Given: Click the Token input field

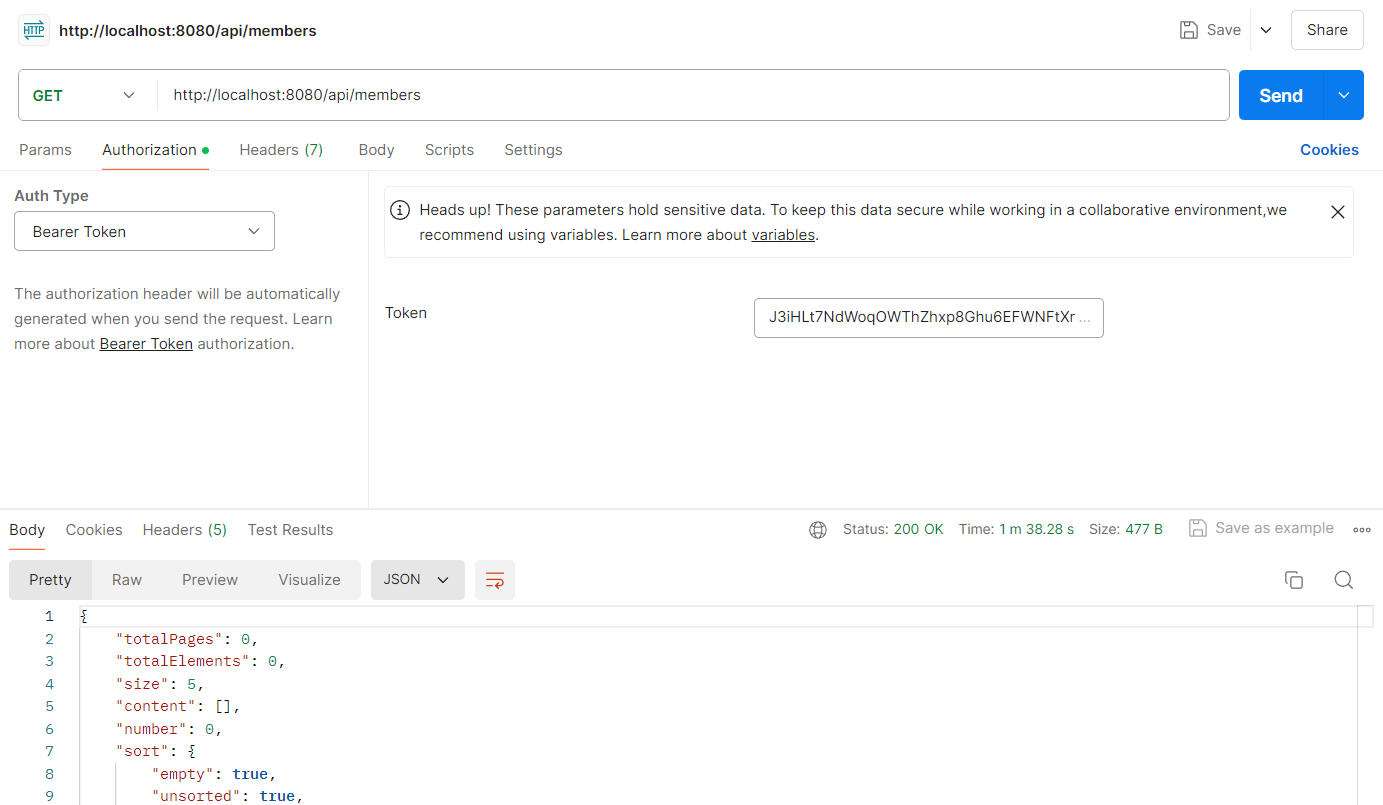Looking at the screenshot, I should coord(929,317).
